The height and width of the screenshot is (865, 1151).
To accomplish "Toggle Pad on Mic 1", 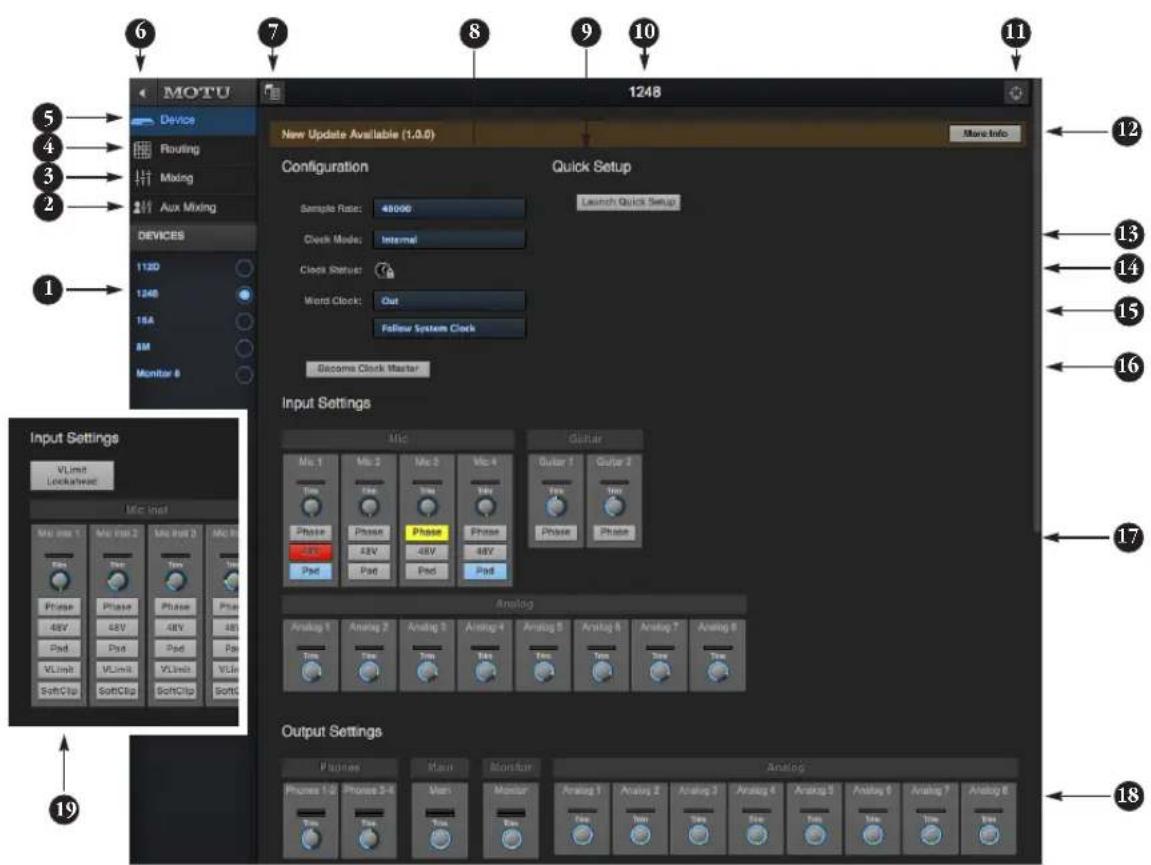I will click(x=311, y=571).
